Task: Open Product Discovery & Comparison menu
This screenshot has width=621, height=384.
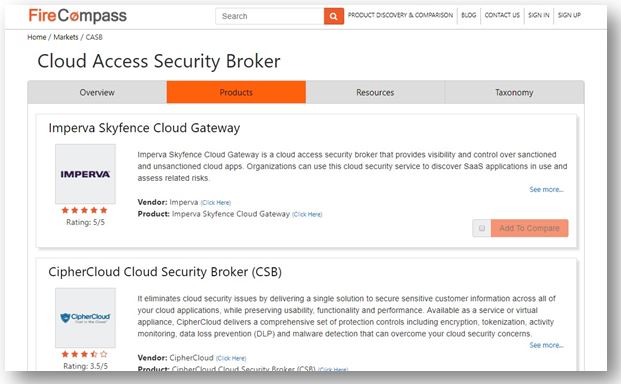Action: click(400, 15)
